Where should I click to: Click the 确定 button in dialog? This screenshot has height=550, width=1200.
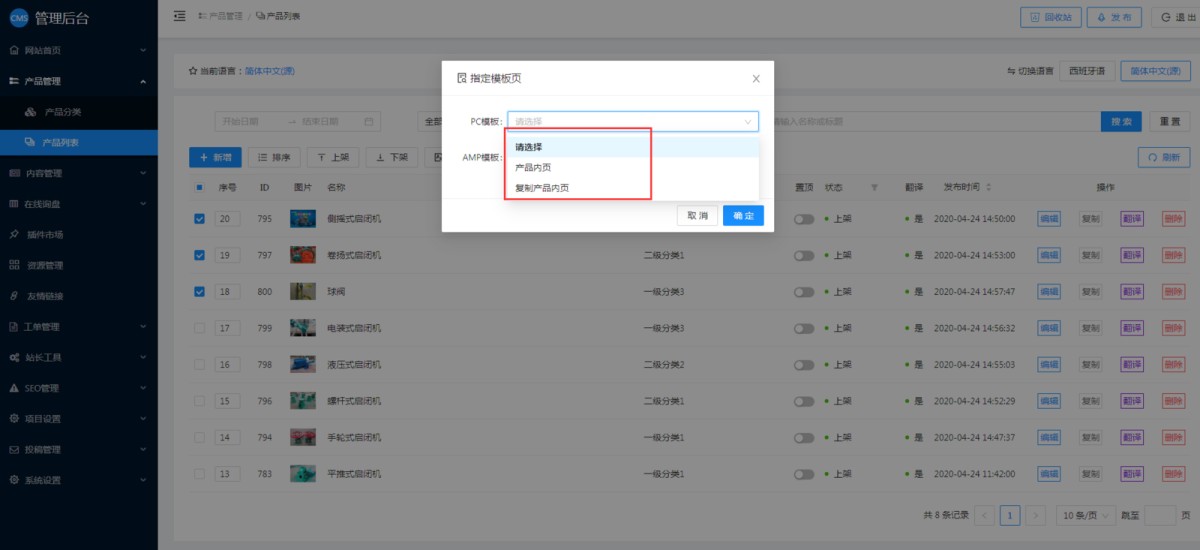(x=743, y=216)
